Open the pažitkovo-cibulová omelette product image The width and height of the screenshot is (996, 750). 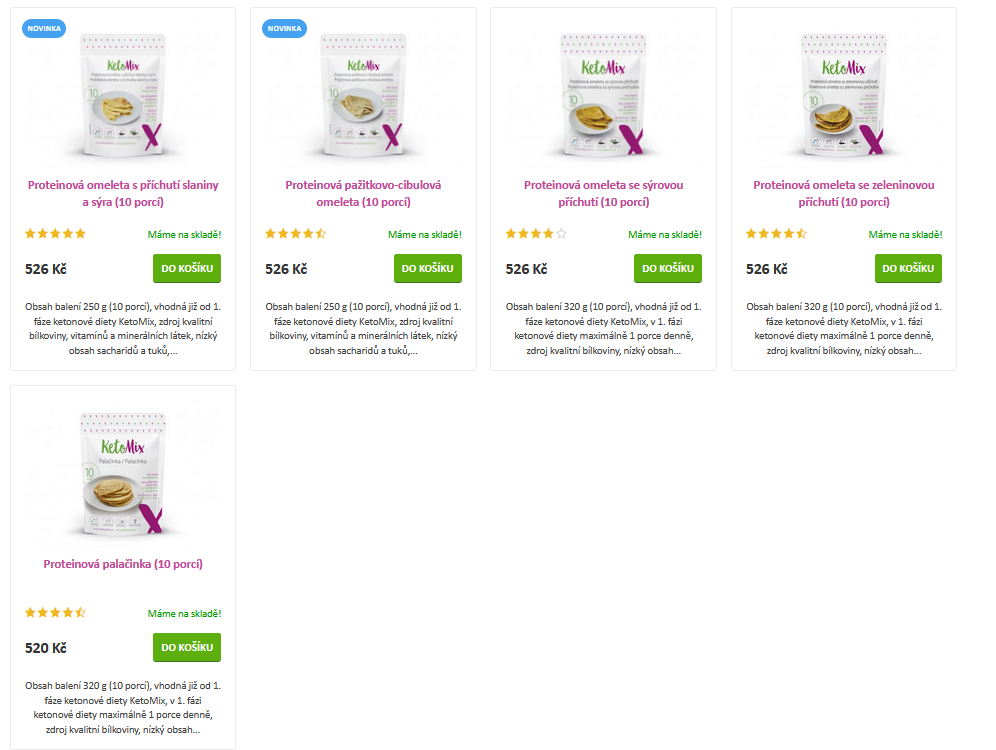(363, 95)
